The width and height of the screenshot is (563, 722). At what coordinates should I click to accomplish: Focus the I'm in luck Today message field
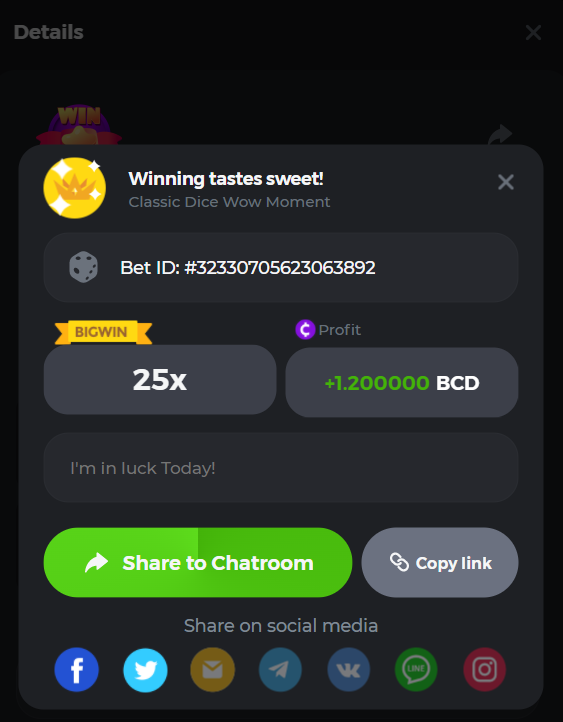[x=281, y=467]
